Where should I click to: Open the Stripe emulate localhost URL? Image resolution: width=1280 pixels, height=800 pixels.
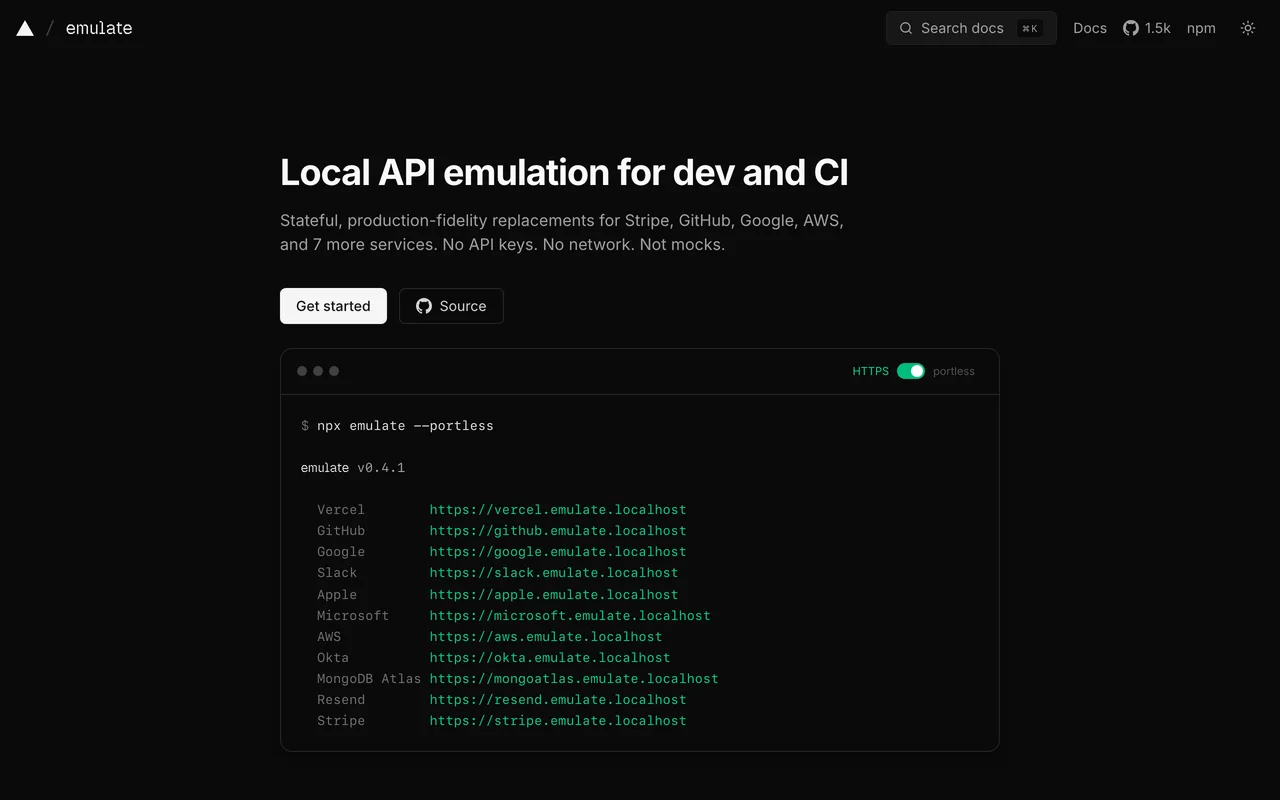click(558, 721)
